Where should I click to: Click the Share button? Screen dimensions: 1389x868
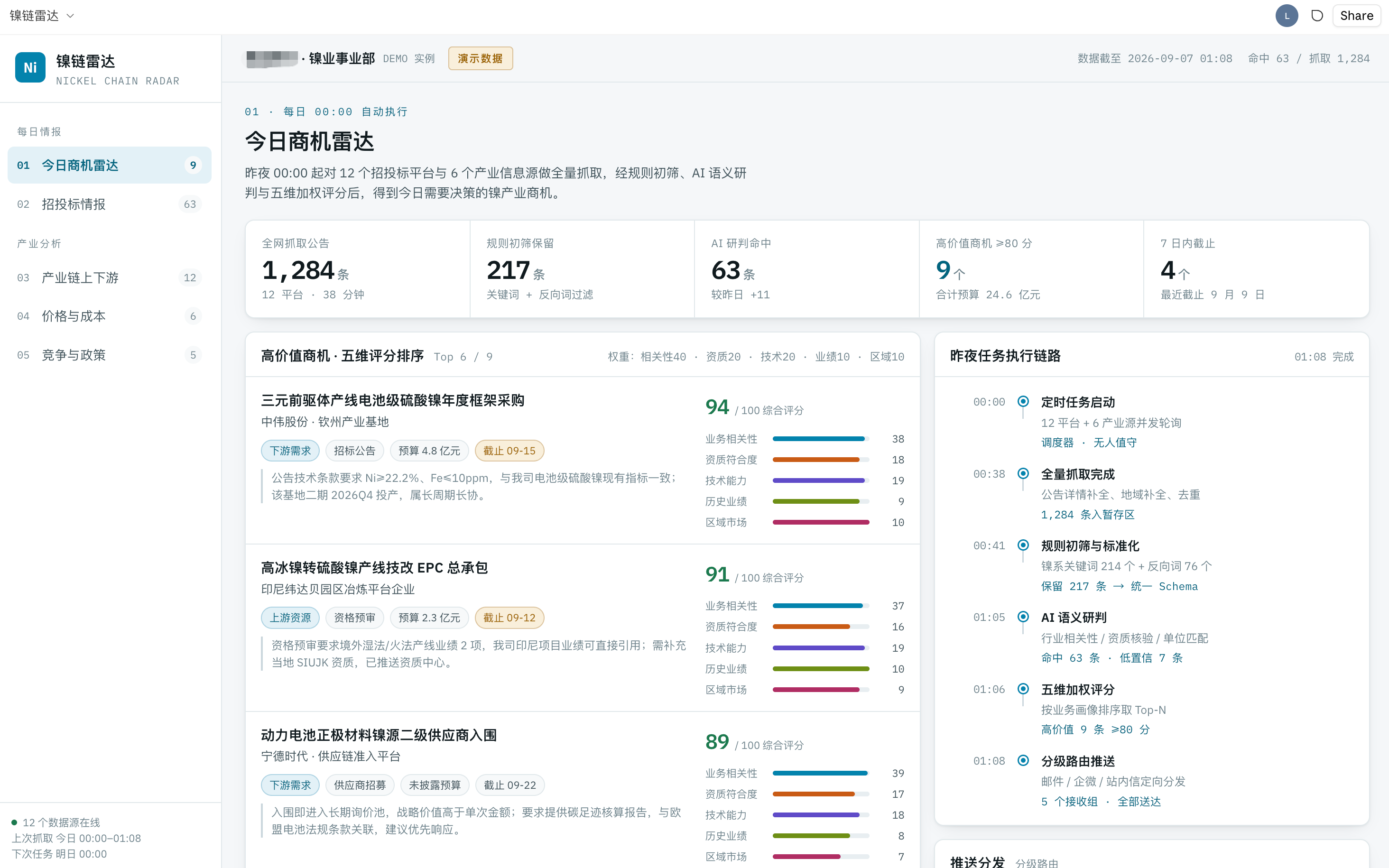pyautogui.click(x=1356, y=16)
